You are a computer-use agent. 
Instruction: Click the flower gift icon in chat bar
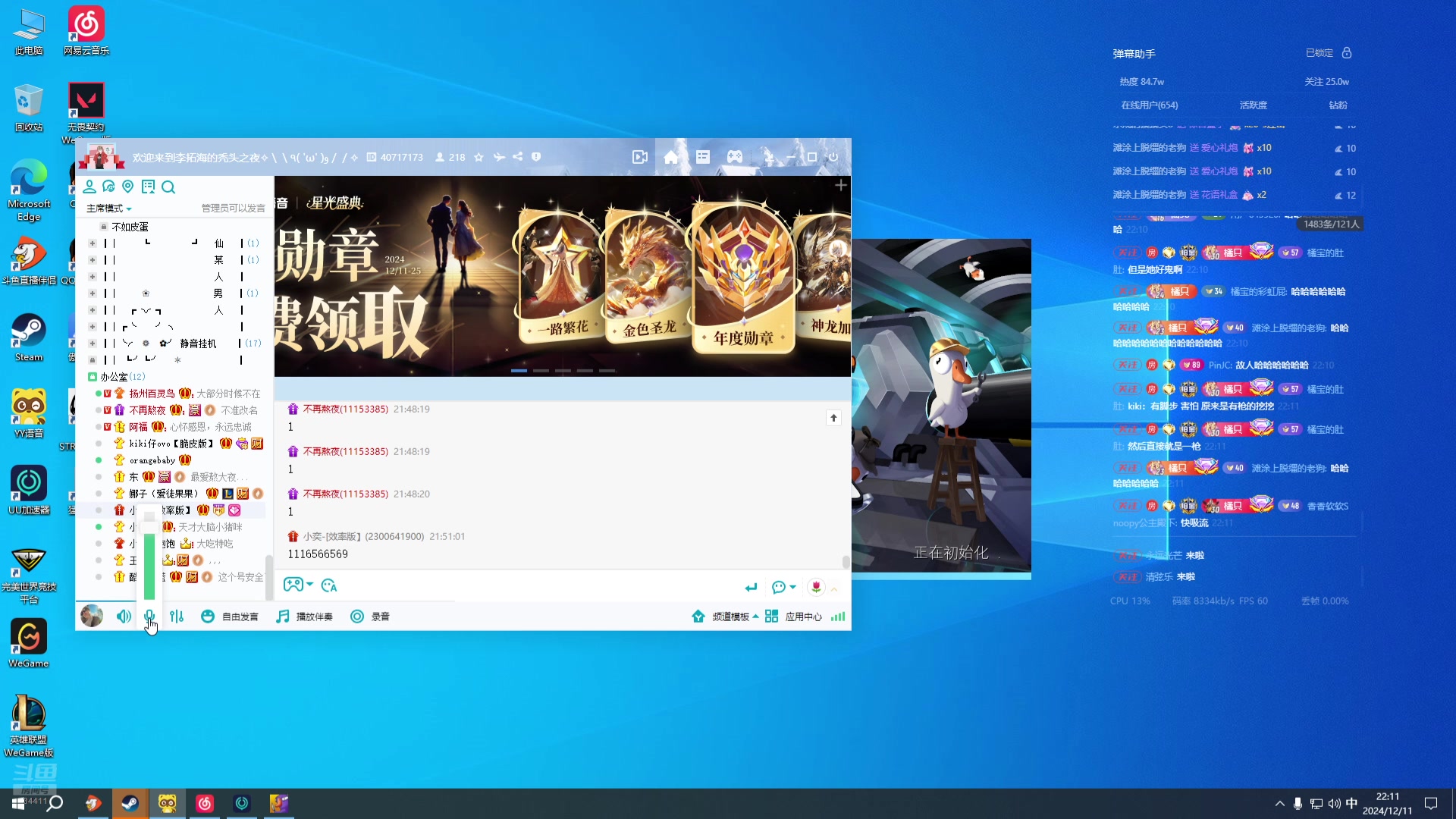pyautogui.click(x=816, y=586)
